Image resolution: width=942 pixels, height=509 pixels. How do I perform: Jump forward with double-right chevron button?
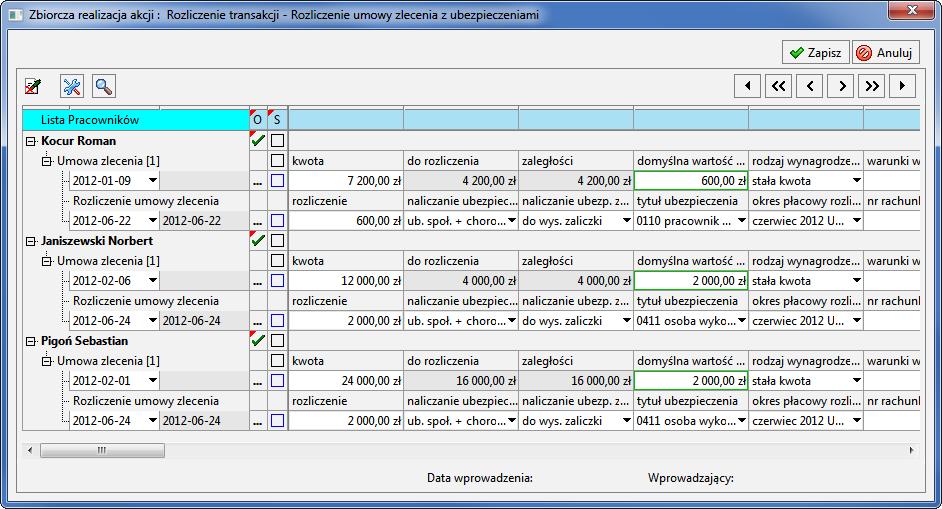[872, 86]
